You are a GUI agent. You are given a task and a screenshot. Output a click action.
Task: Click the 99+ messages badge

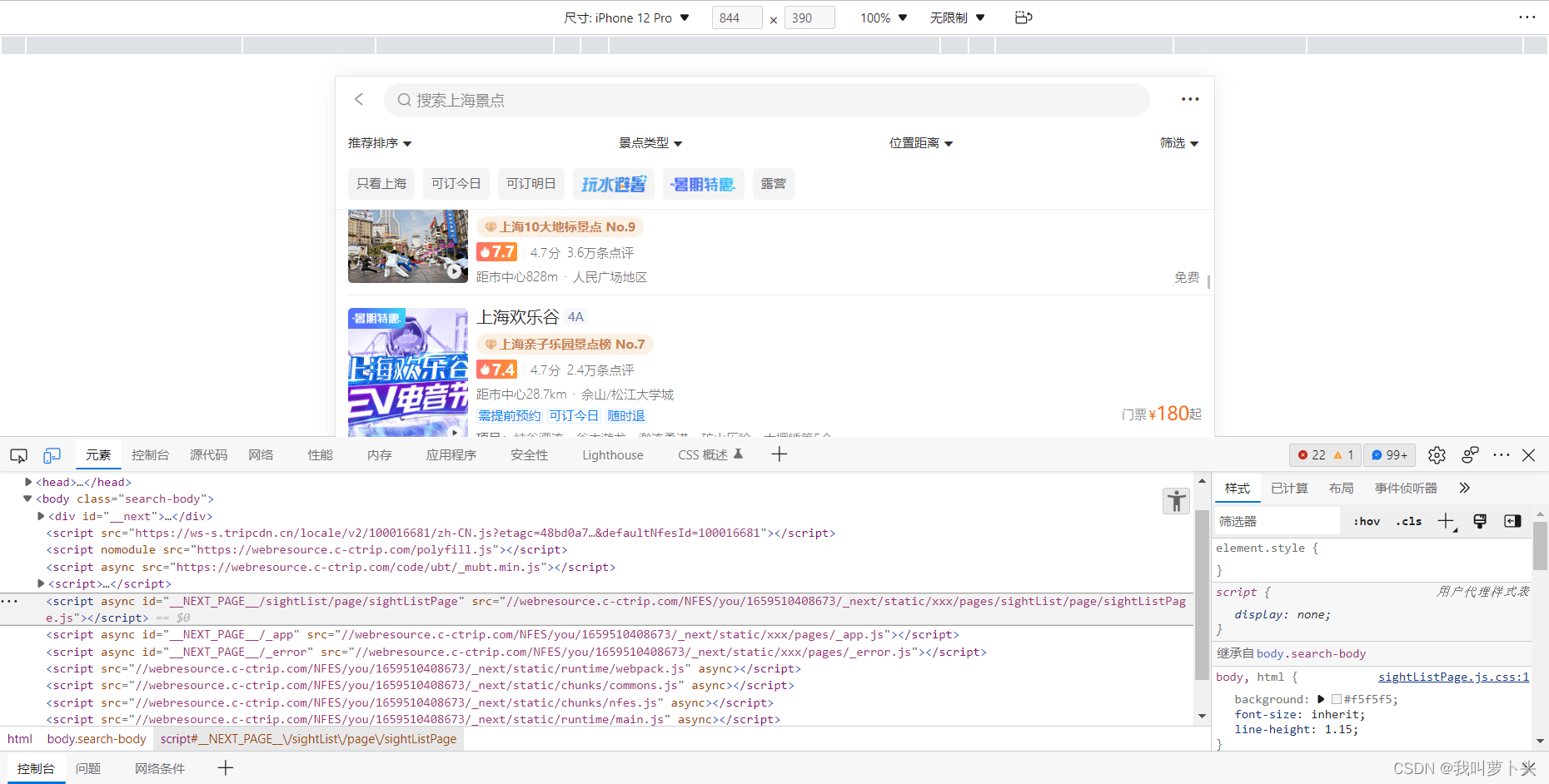point(1389,455)
